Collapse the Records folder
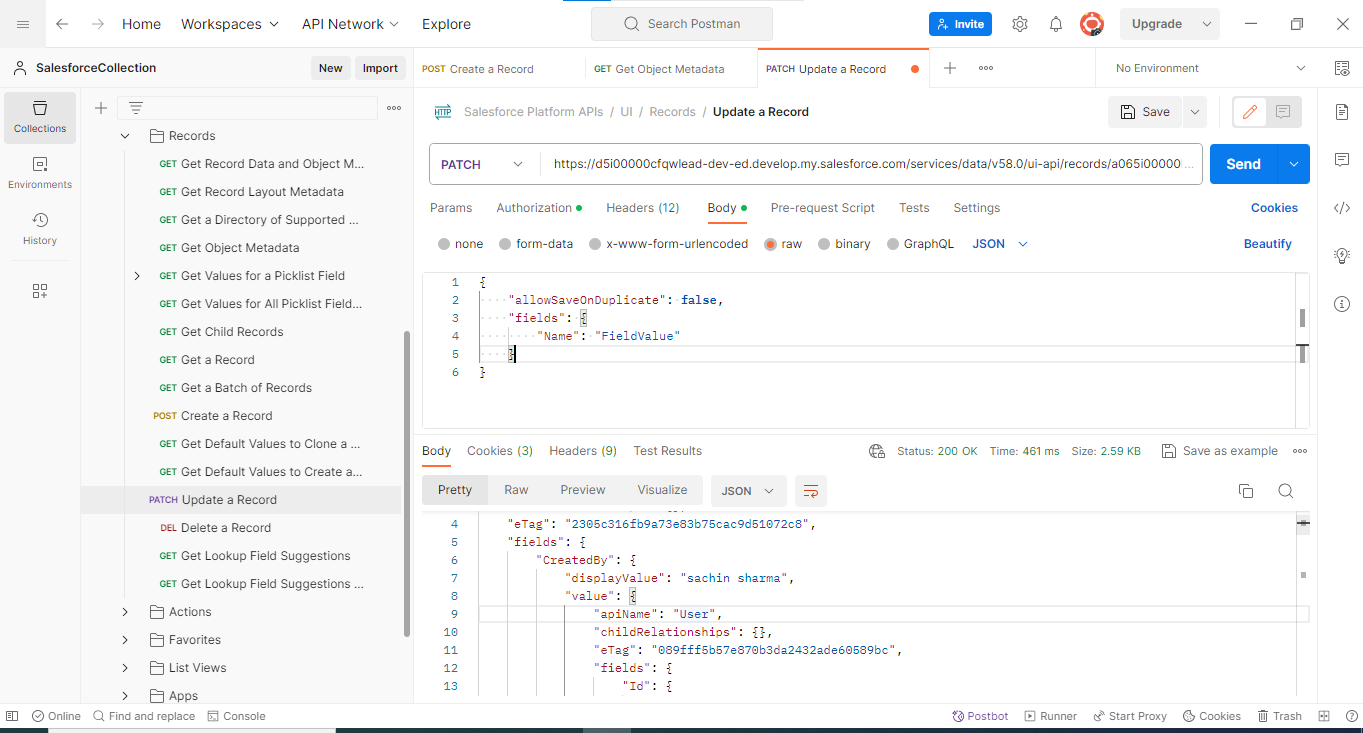This screenshot has height=733, width=1363. pyautogui.click(x=125, y=136)
